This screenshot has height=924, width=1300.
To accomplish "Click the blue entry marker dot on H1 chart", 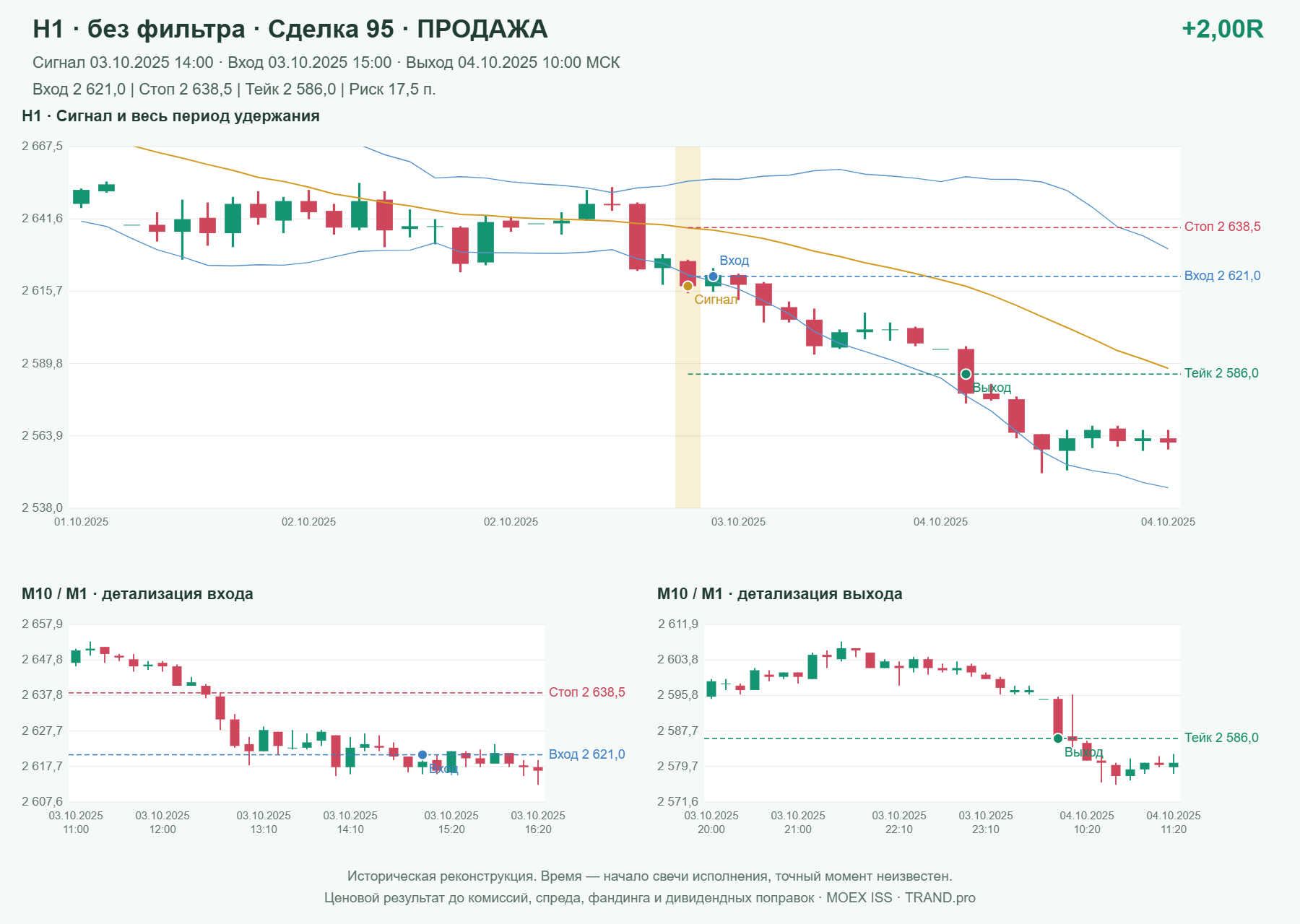I will point(713,276).
